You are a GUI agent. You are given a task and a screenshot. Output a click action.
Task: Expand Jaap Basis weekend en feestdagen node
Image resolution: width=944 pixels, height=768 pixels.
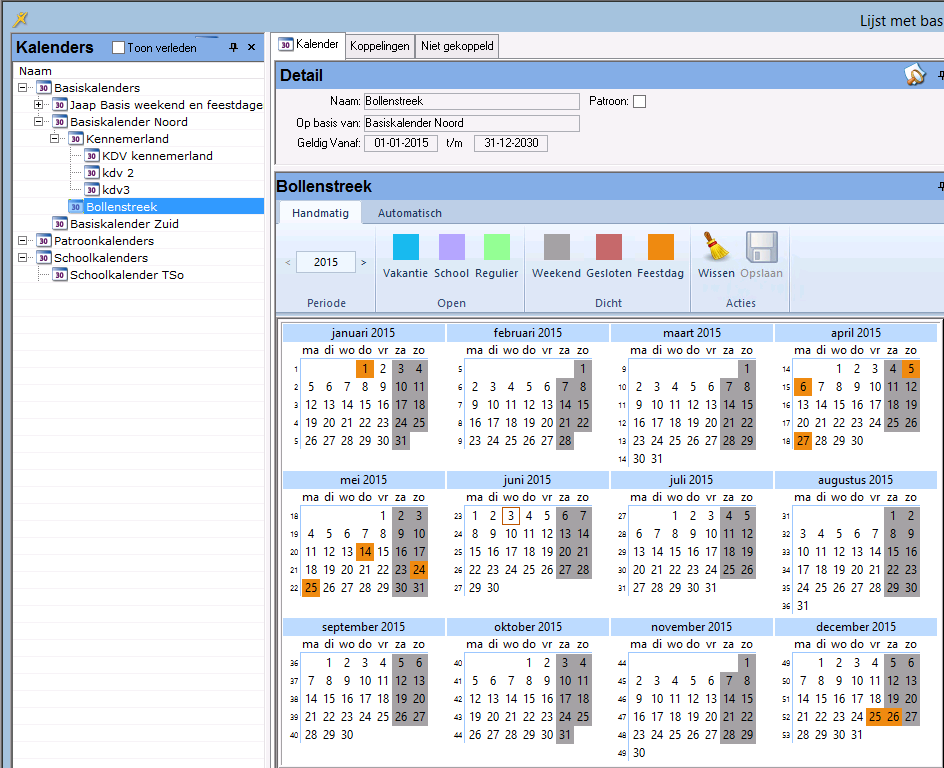click(38, 105)
